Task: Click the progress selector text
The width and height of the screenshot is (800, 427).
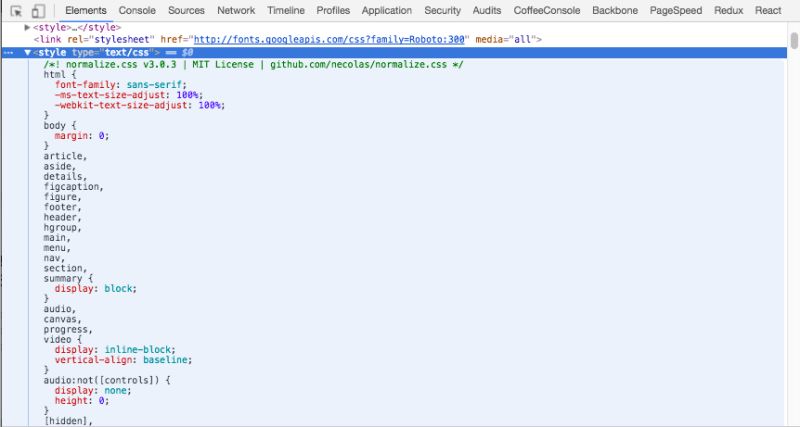Action: [68, 330]
